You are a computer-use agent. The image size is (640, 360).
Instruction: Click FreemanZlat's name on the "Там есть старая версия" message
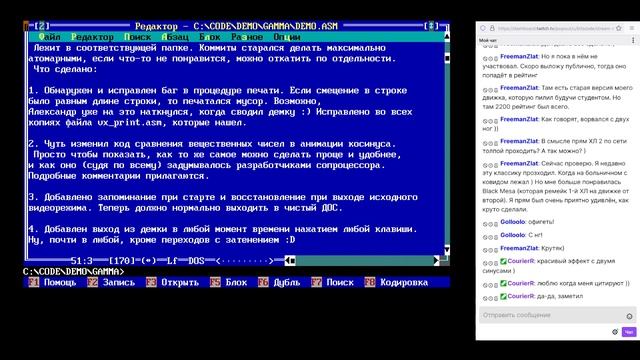point(519,88)
